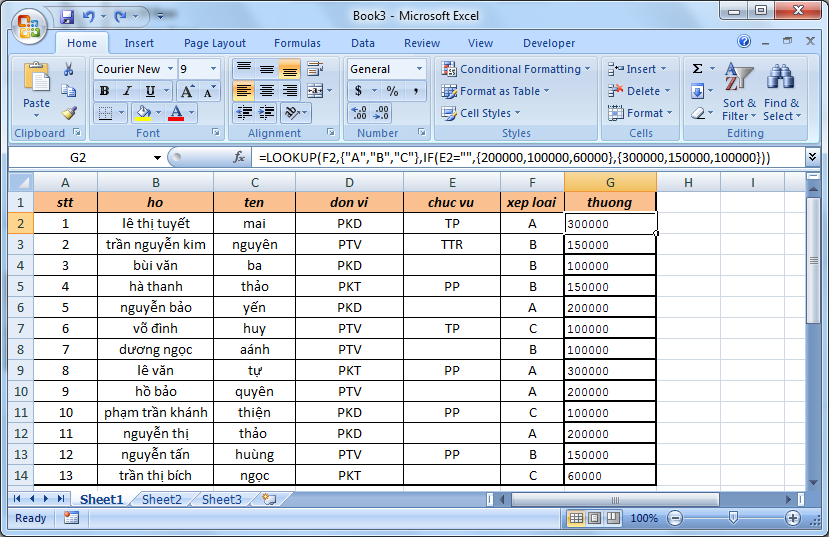The height and width of the screenshot is (537, 829).
Task: Open Insert Function dialog via fx
Action: (x=239, y=157)
